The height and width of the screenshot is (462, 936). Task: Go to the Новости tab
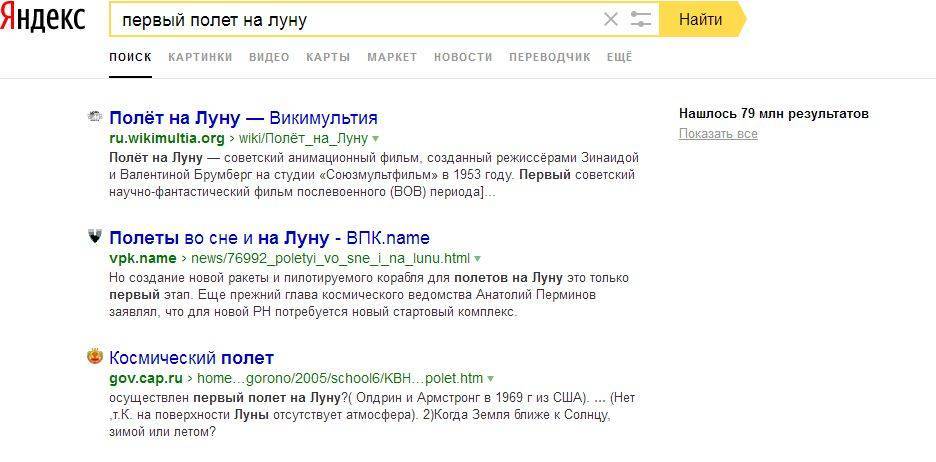click(463, 57)
